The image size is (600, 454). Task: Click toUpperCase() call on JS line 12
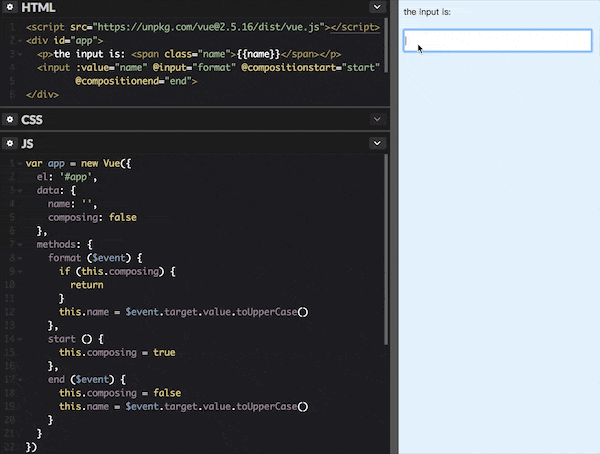(272, 312)
